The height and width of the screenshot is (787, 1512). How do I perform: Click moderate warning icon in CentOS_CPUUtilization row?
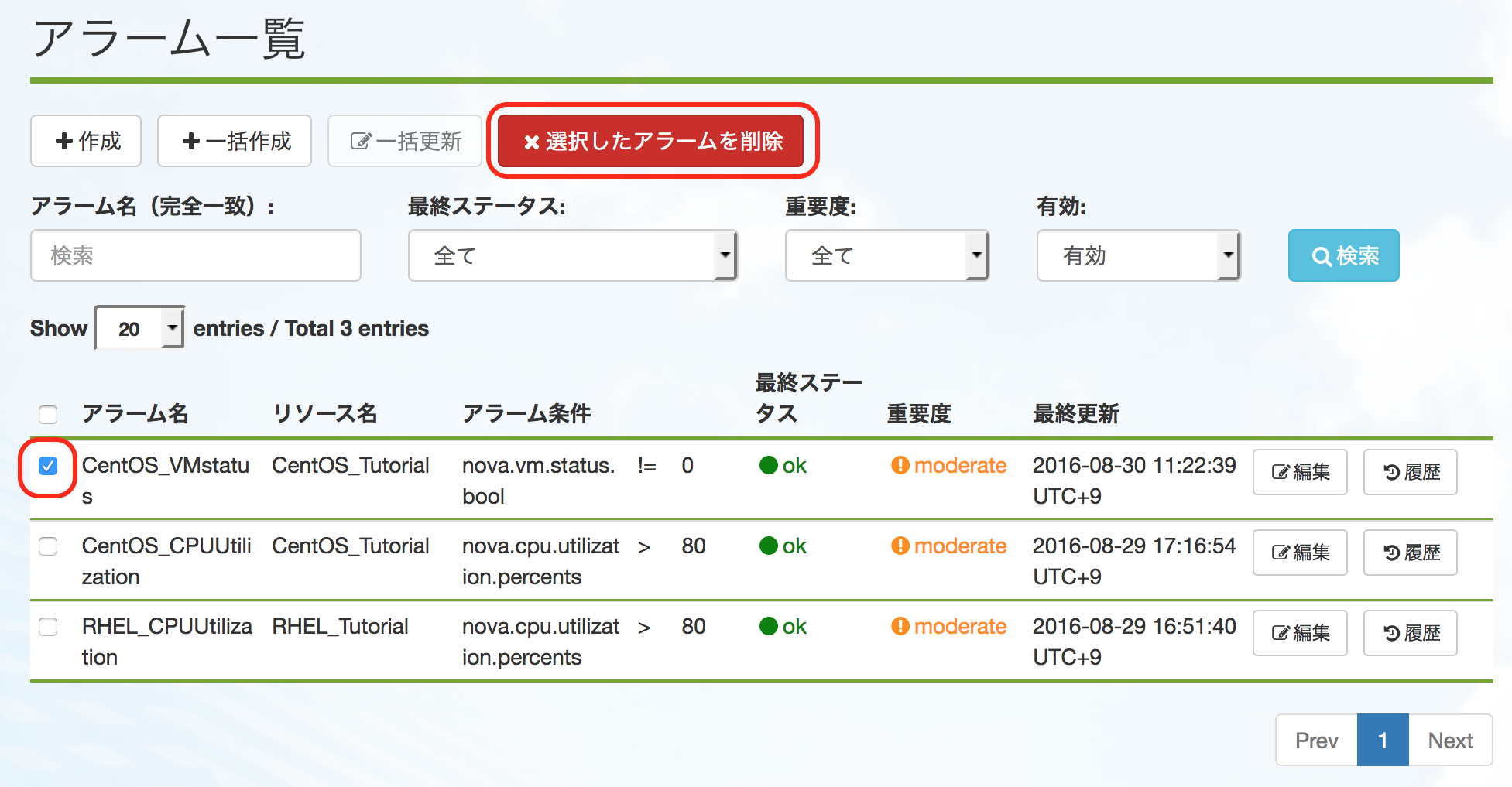[x=900, y=546]
